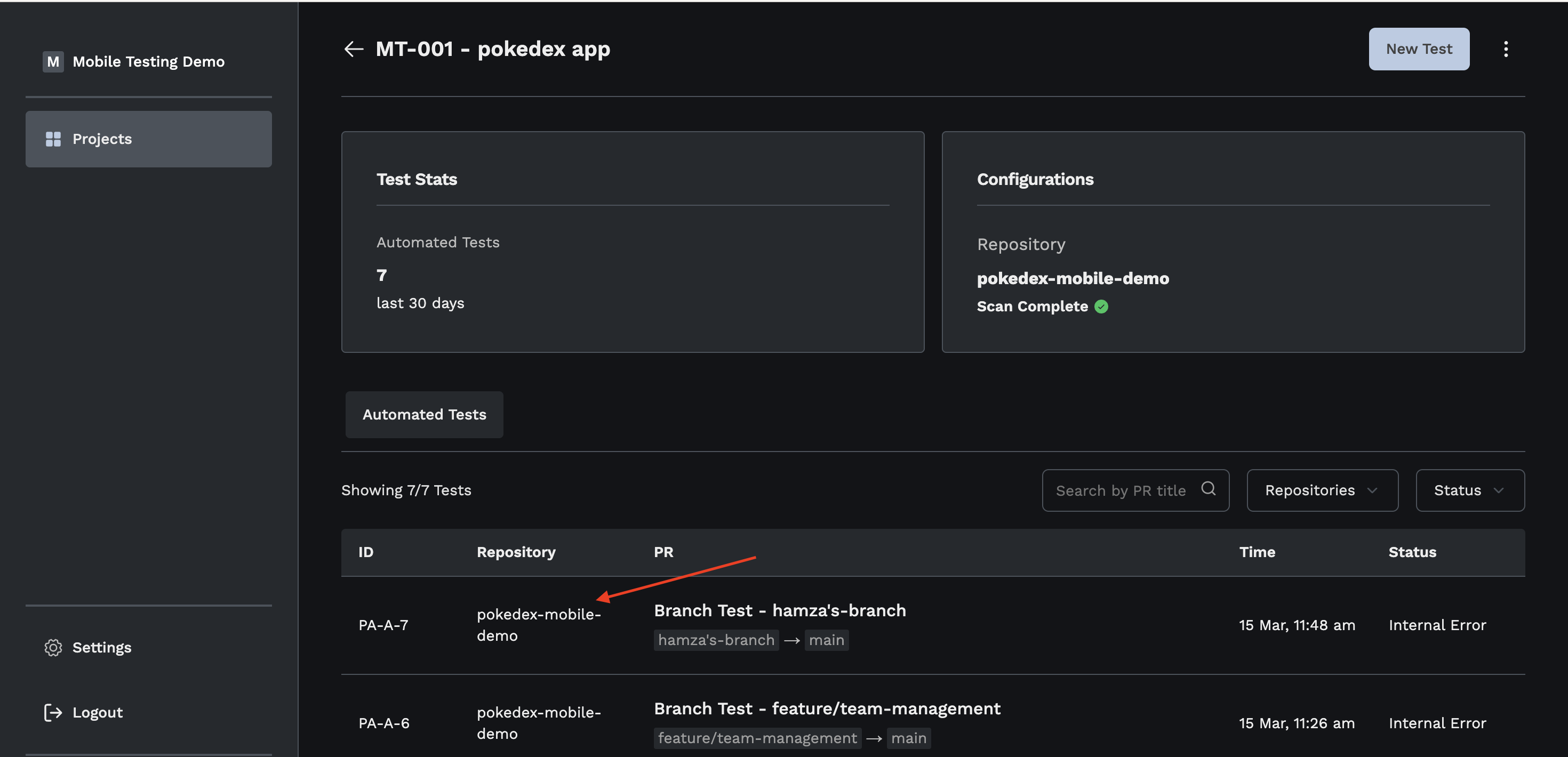Click the magnifier search icon
Image resolution: width=1568 pixels, height=757 pixels.
(x=1207, y=489)
